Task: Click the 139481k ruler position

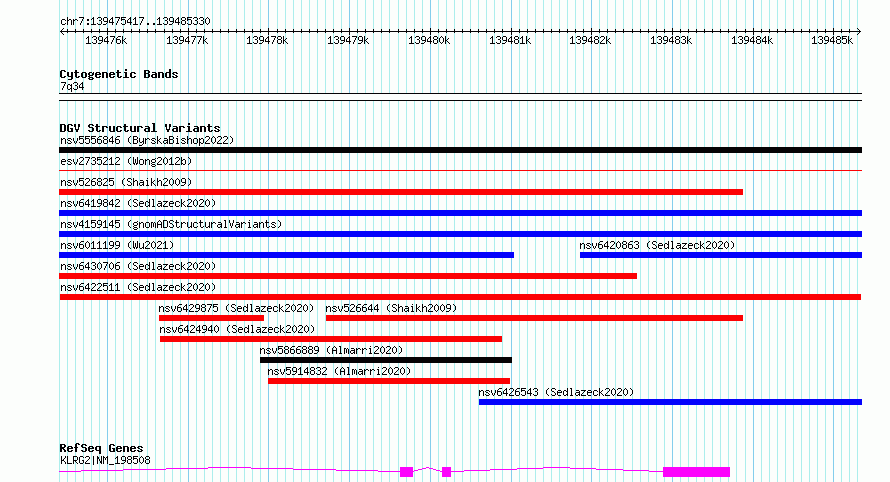Action: tap(510, 40)
